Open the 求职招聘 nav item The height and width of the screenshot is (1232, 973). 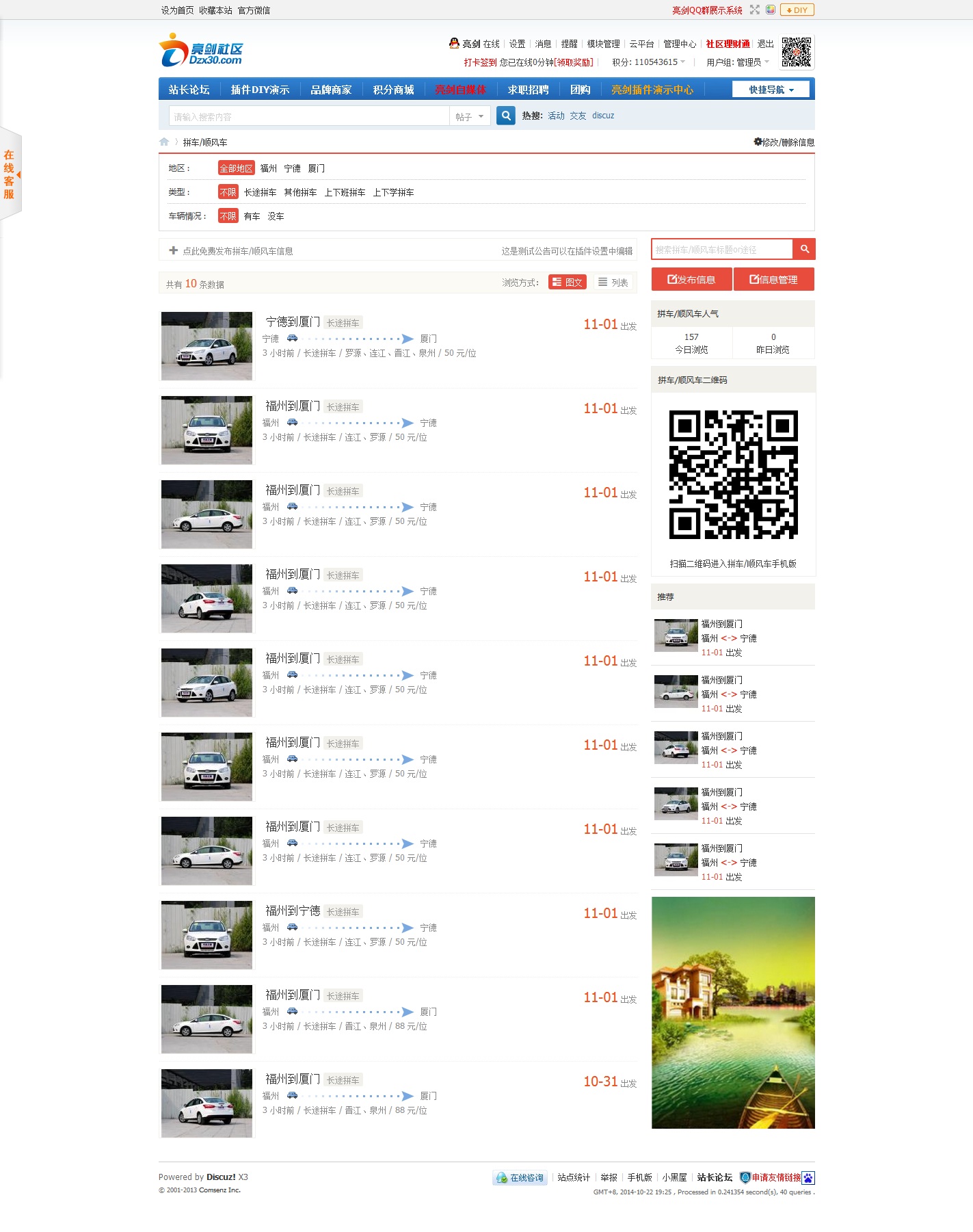(x=529, y=90)
